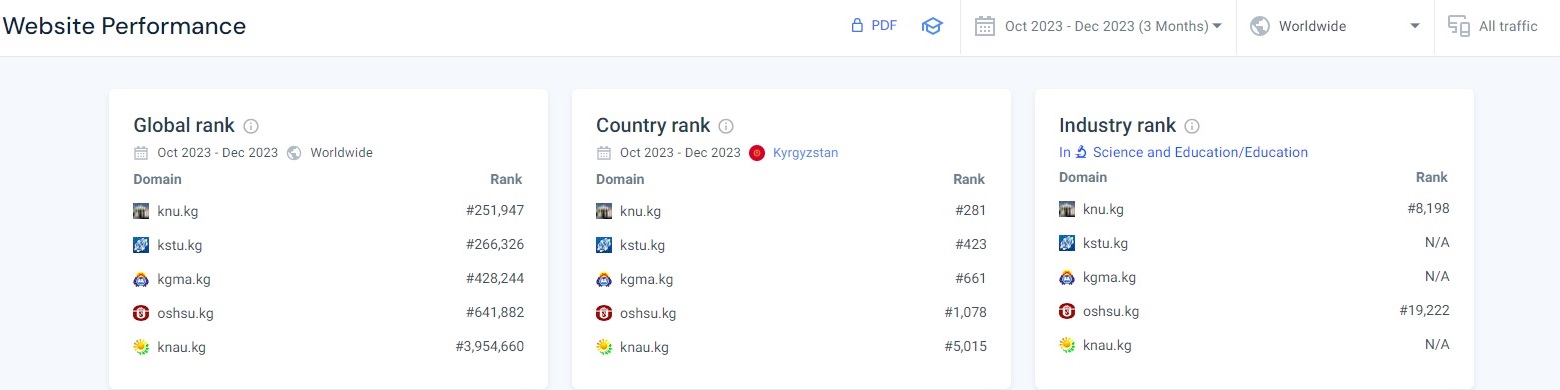The image size is (1560, 390).
Task: Open the Worldwide country dropdown
Action: point(1336,26)
